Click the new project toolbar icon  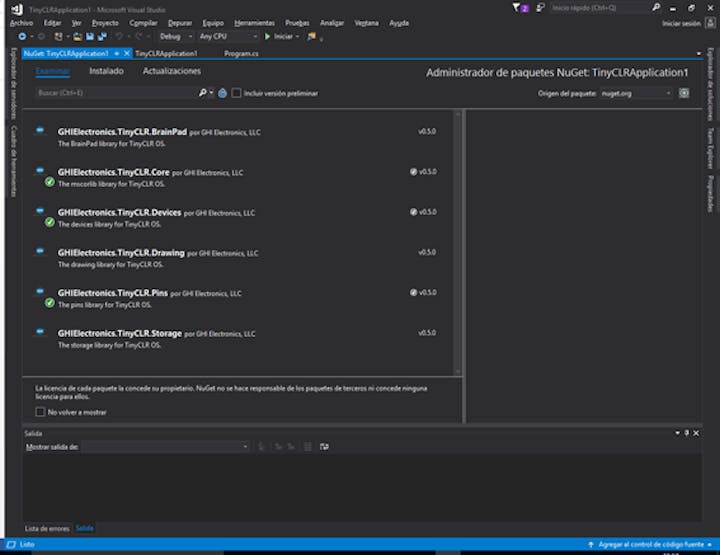tap(59, 36)
